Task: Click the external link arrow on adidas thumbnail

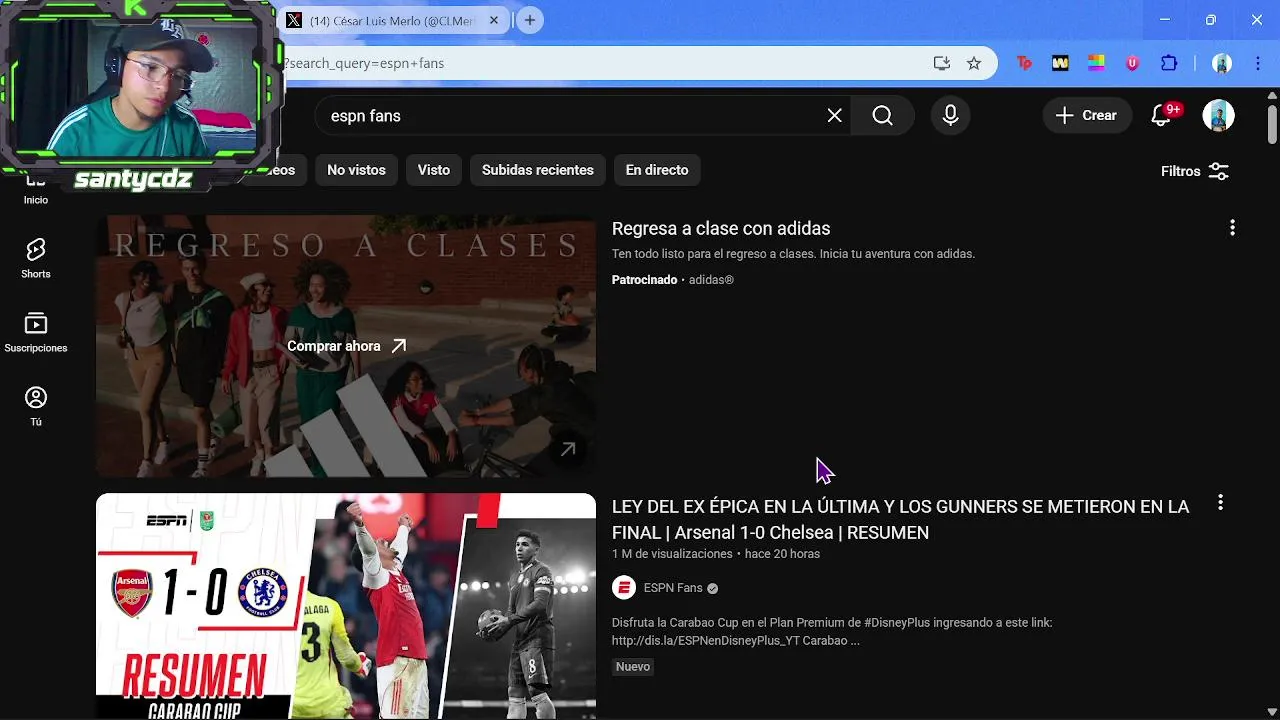Action: pyautogui.click(x=568, y=450)
